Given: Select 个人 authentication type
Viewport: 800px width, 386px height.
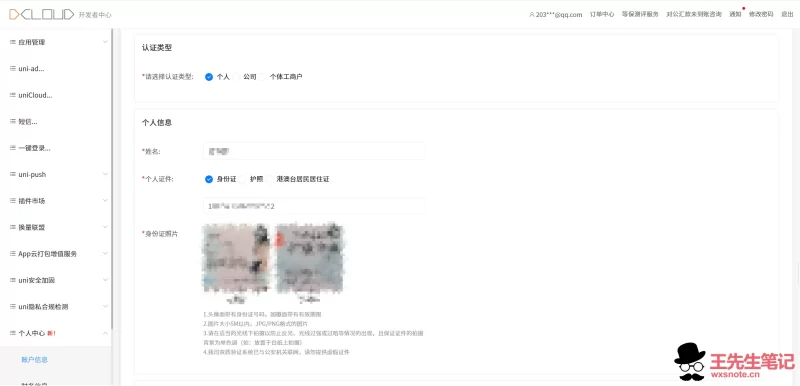Looking at the screenshot, I should tap(209, 77).
